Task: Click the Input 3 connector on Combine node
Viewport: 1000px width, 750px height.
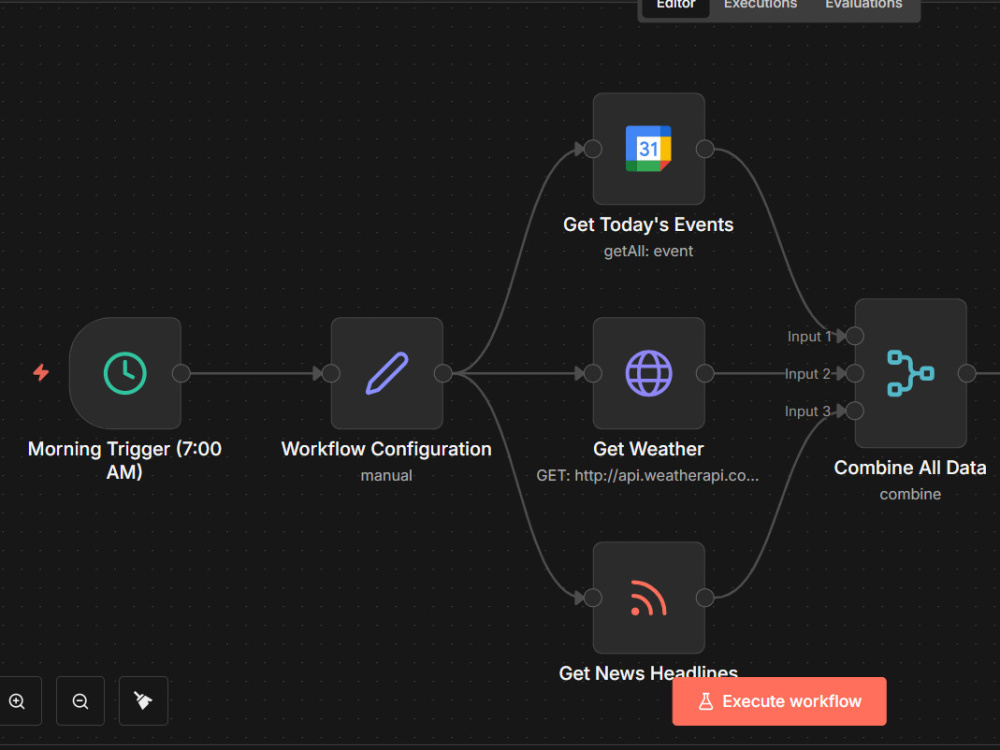Action: pyautogui.click(x=855, y=411)
